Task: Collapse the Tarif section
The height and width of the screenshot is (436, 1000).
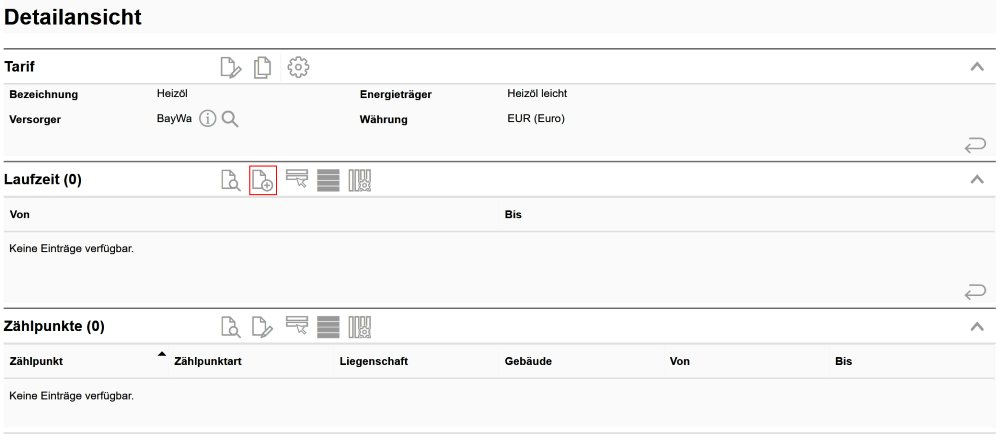Action: click(977, 67)
